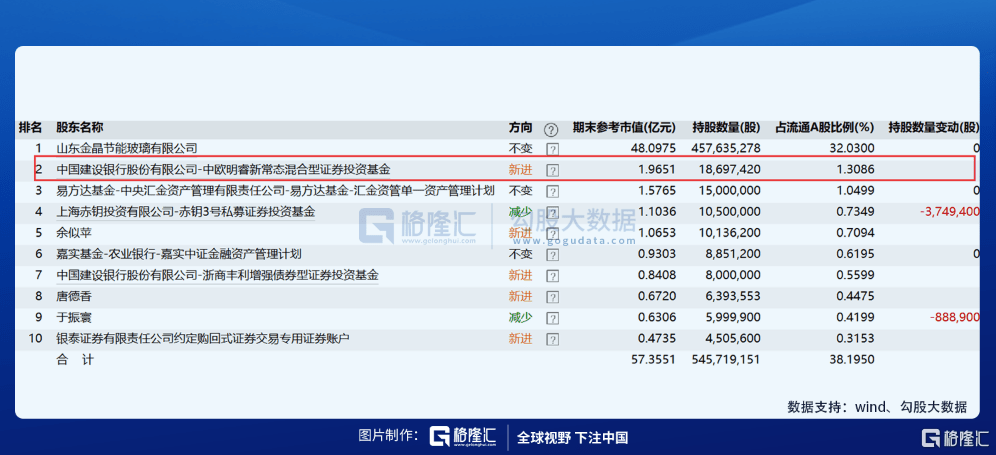Click the 占流通A股比例(%) column header

(x=825, y=127)
